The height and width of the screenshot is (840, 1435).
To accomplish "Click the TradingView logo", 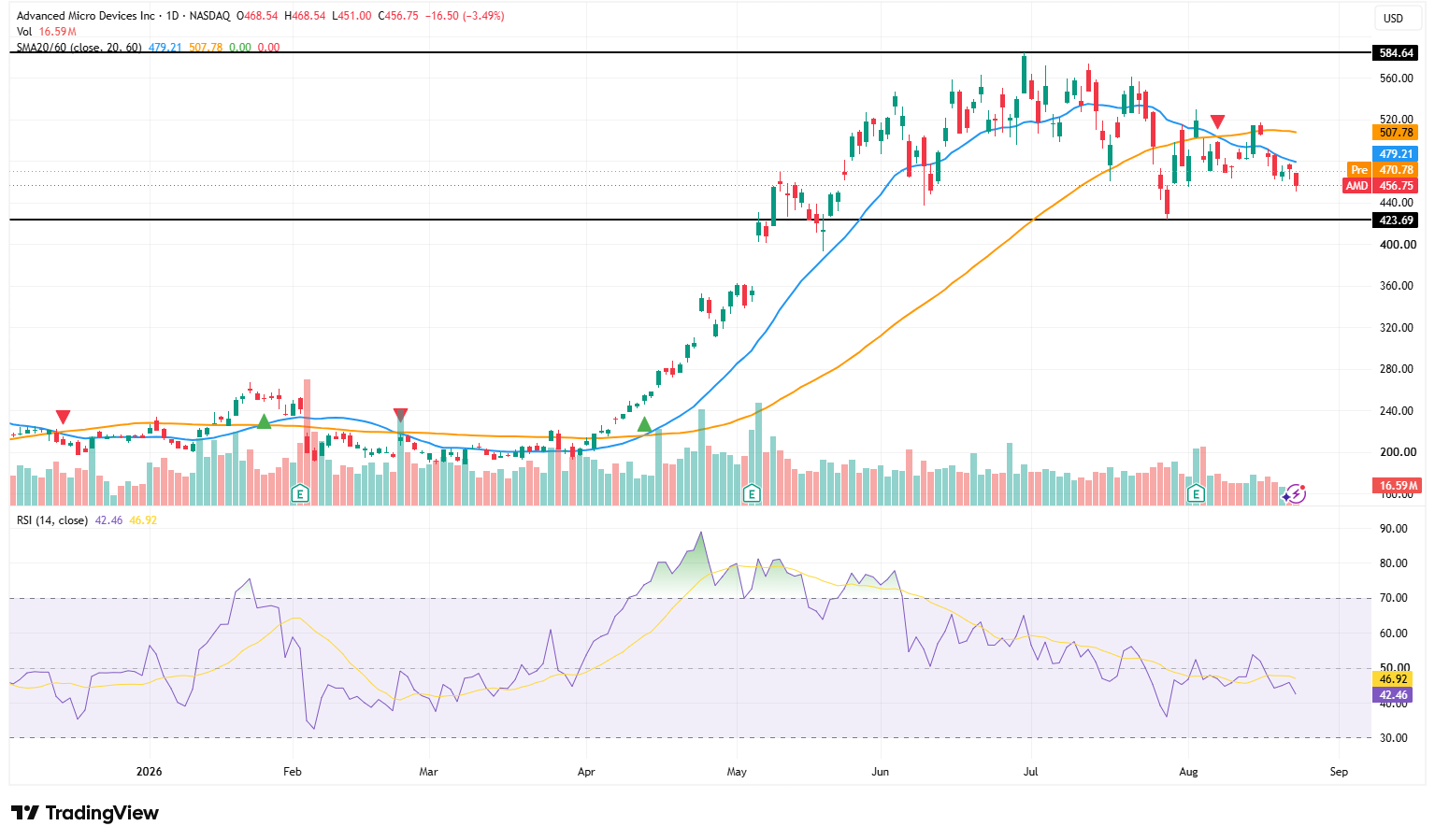I will point(85,813).
